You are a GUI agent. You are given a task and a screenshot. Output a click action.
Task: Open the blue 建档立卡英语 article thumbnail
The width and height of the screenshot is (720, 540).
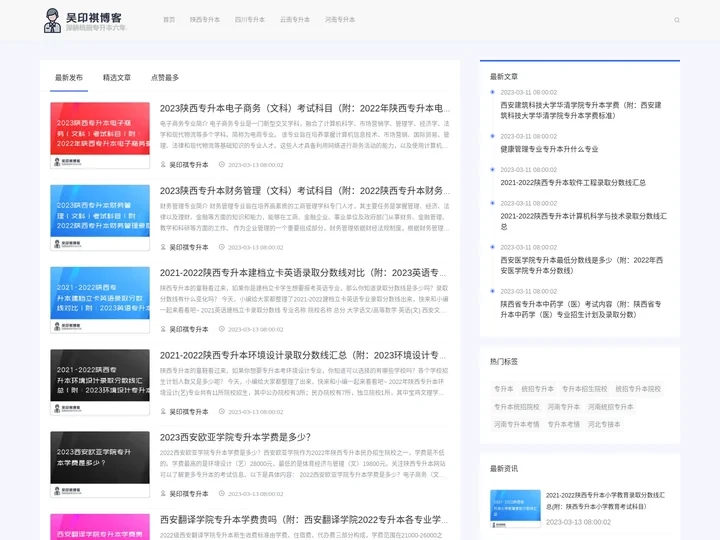pos(100,300)
